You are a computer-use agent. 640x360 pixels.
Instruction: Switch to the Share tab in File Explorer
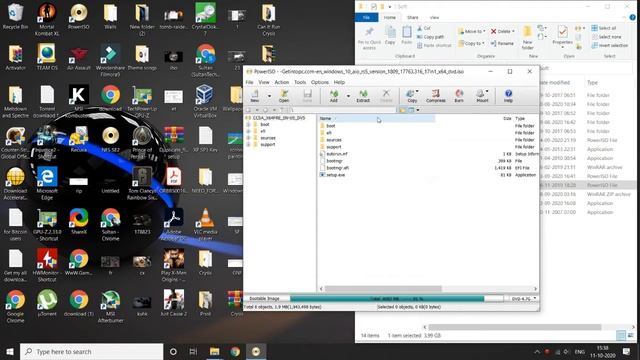click(x=413, y=18)
